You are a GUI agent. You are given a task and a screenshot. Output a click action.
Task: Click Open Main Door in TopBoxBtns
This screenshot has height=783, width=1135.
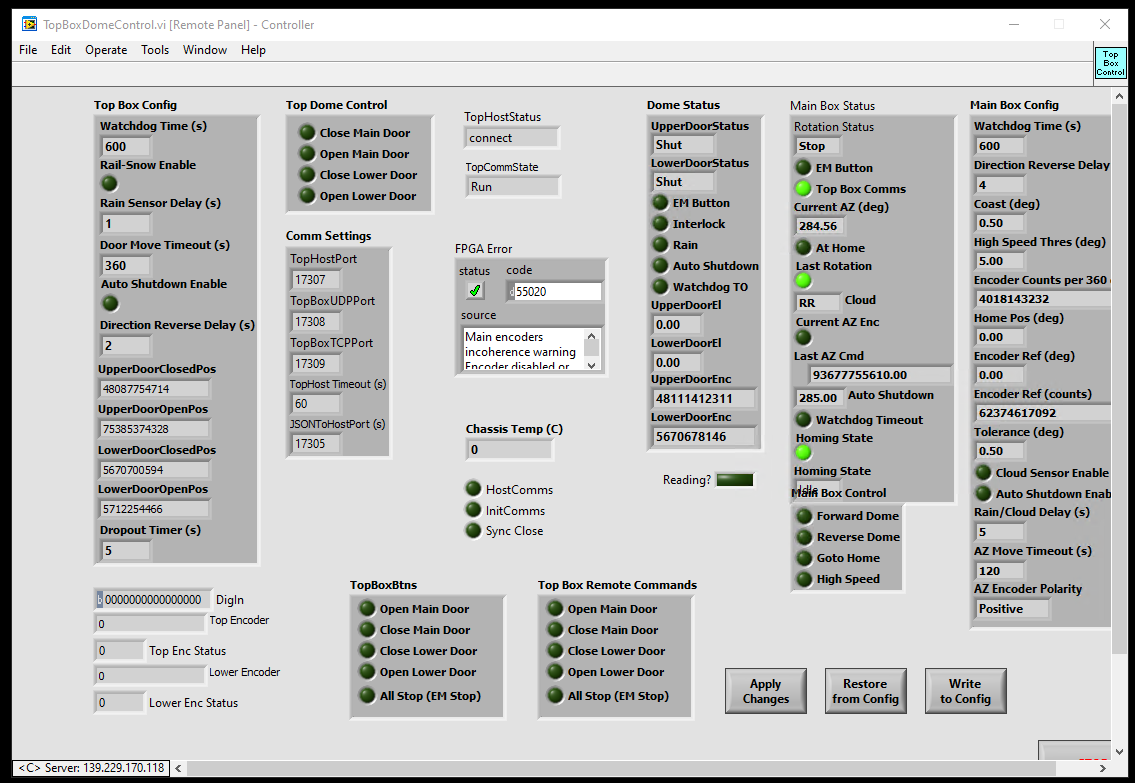click(367, 609)
